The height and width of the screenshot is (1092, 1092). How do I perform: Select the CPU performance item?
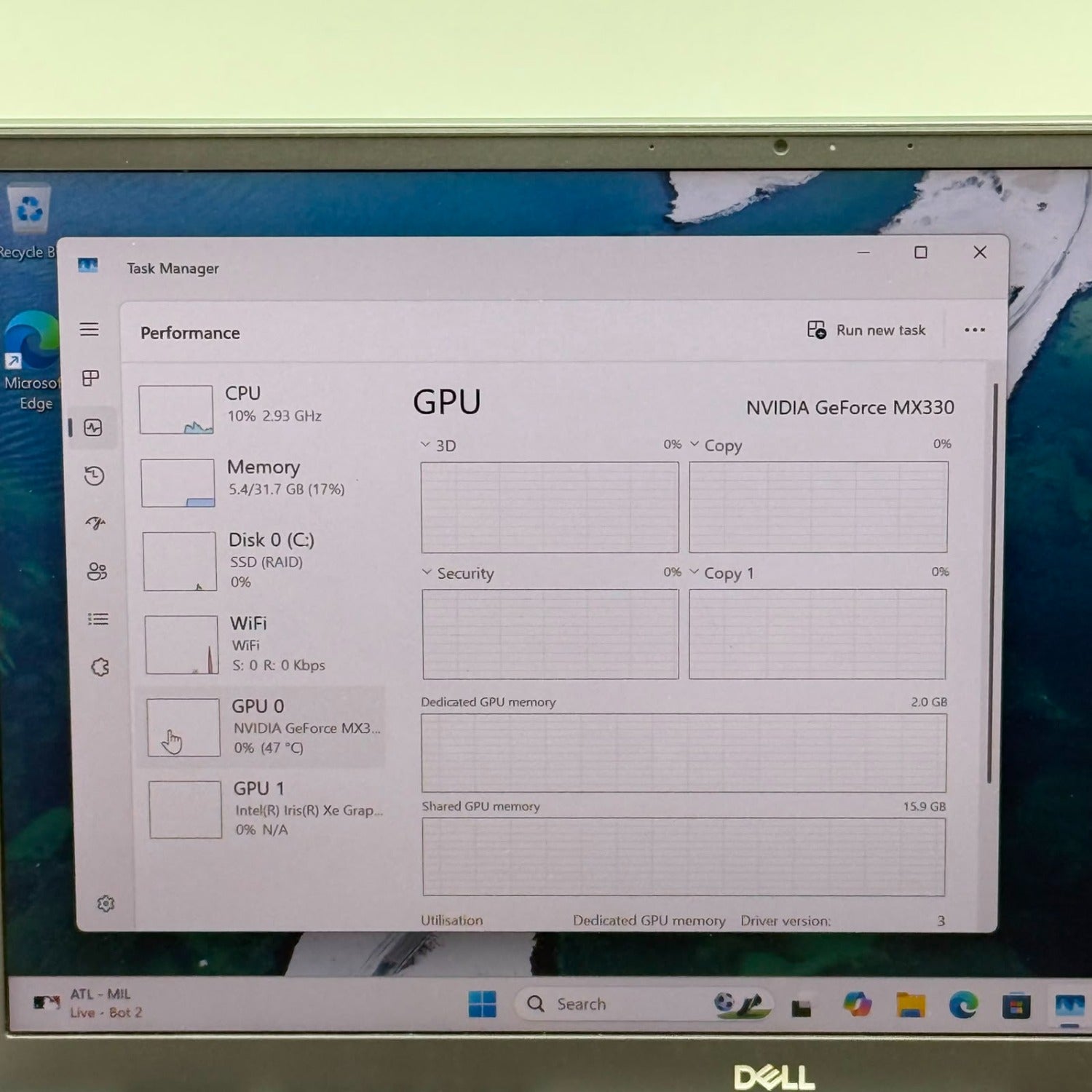coord(261,408)
